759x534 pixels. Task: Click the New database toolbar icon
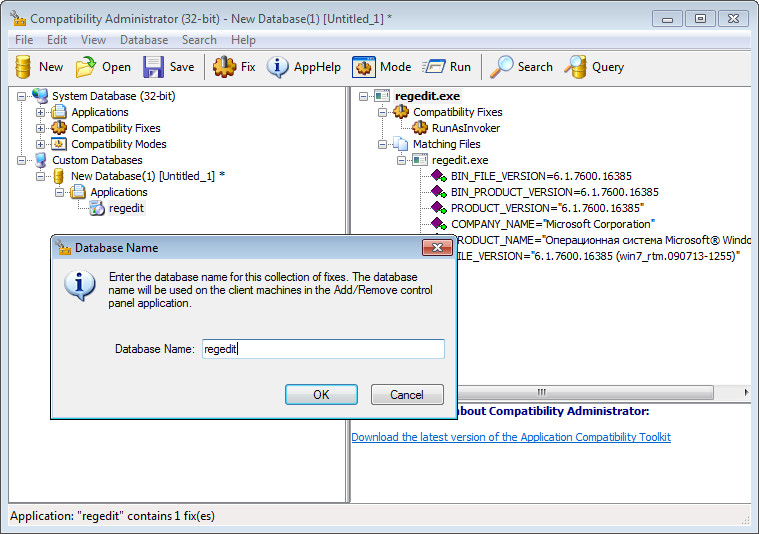pyautogui.click(x=23, y=67)
